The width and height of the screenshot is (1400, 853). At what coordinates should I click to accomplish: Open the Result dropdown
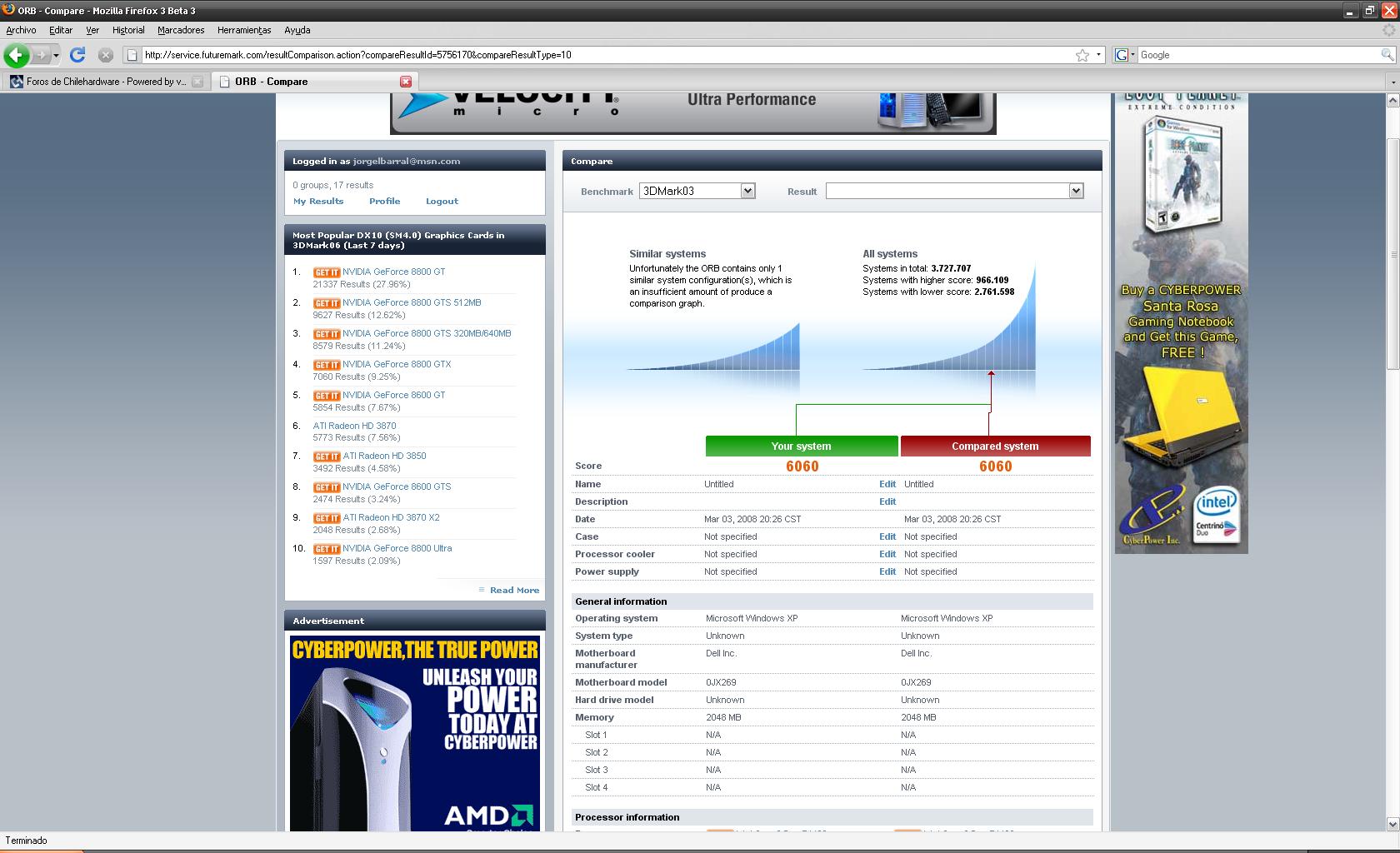(x=954, y=191)
